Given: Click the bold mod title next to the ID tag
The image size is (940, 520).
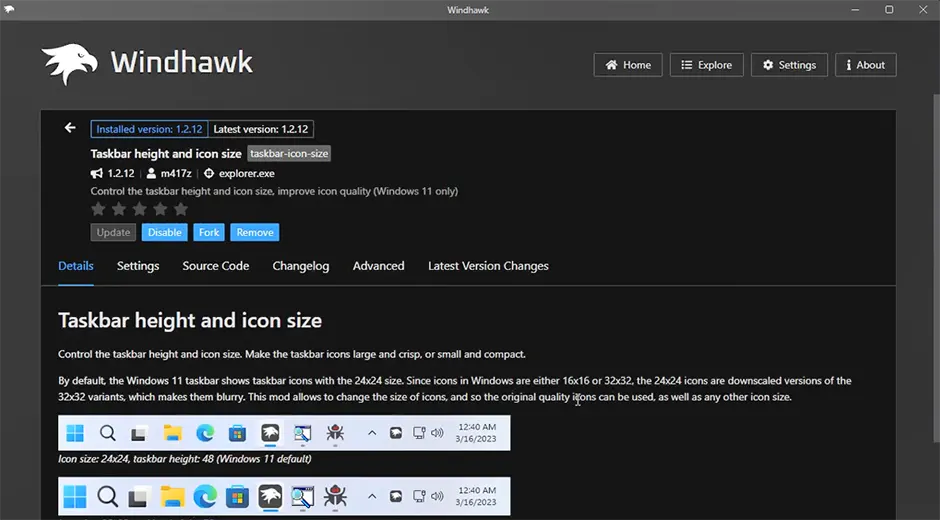Looking at the screenshot, I should 166,154.
